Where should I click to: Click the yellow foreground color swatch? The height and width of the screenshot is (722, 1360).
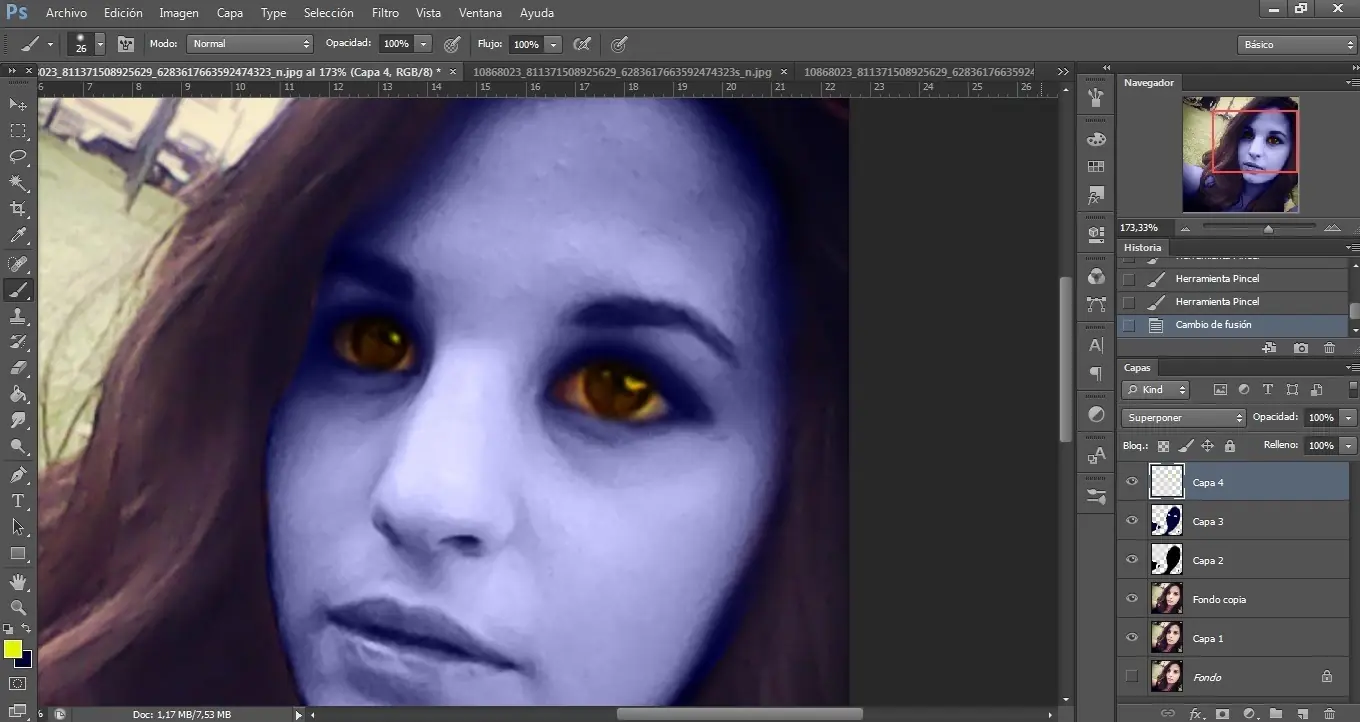12,649
